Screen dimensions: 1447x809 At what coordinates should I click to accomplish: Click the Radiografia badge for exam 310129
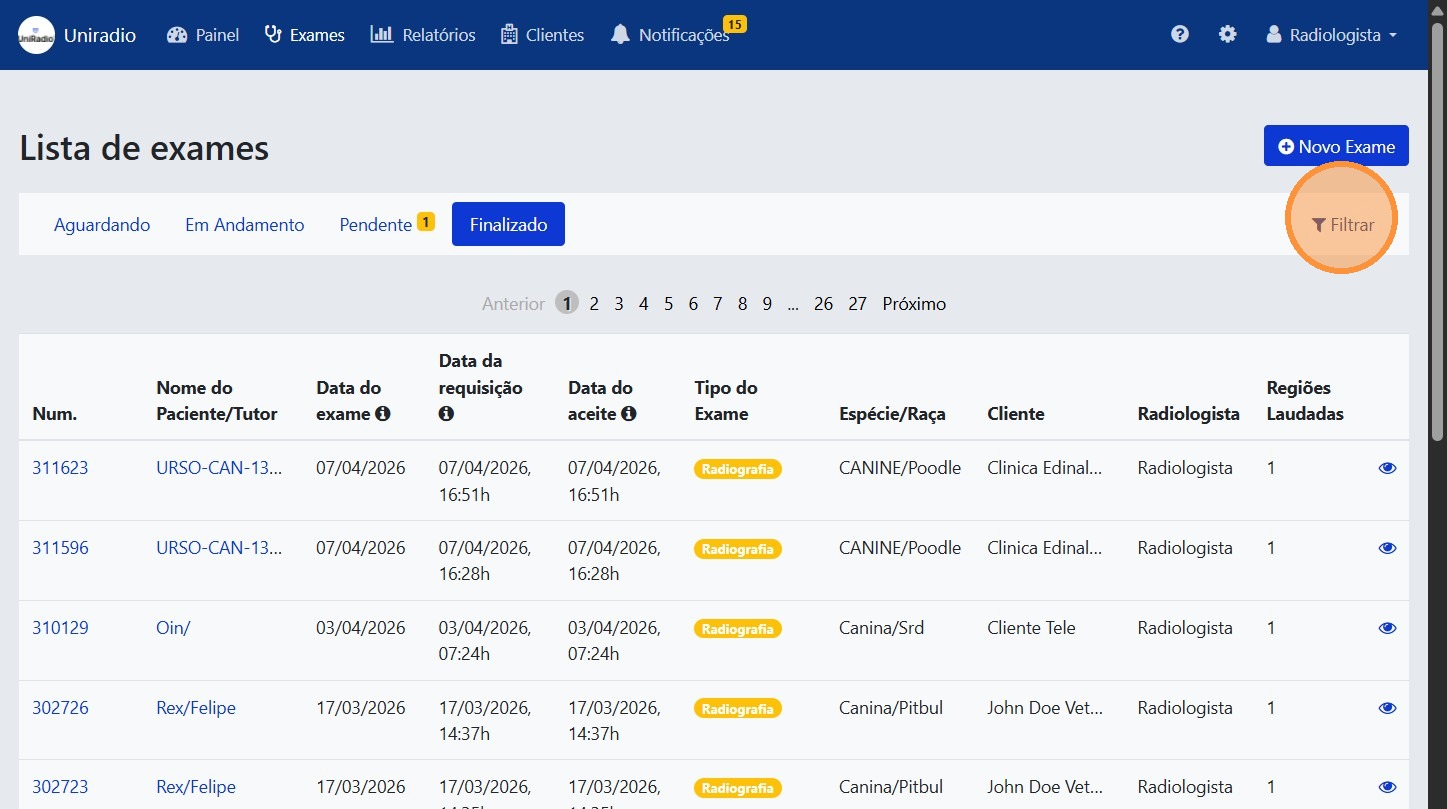(x=737, y=629)
